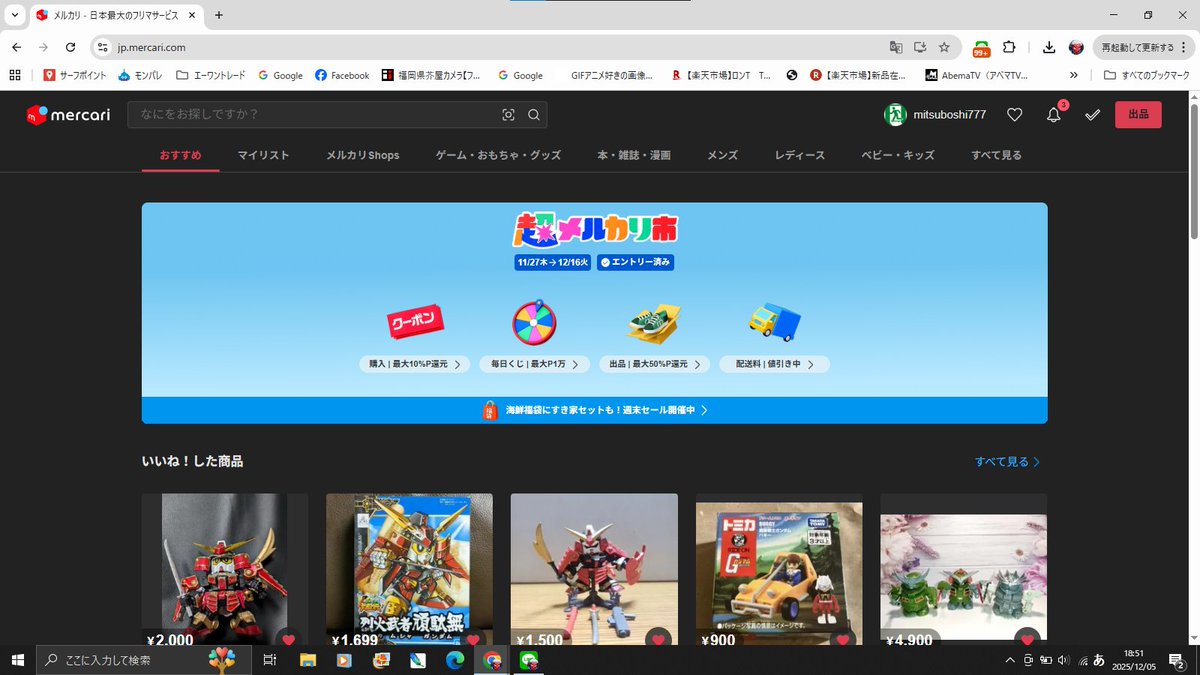
Task: Open the 烈火武者頑駄無 ¥1,699 item thumbnail
Action: coord(409,569)
